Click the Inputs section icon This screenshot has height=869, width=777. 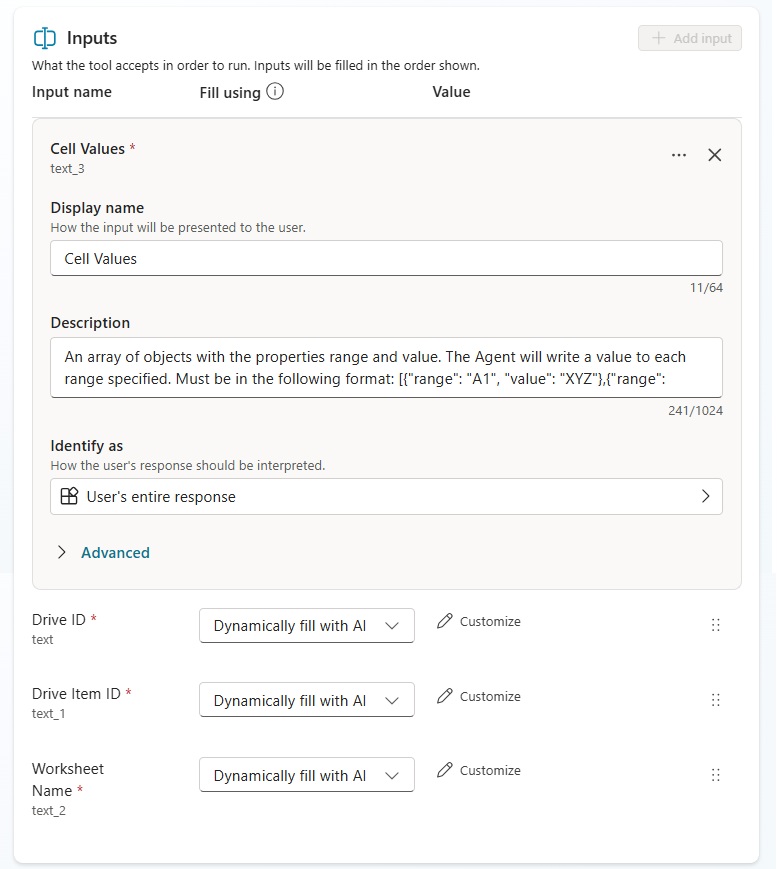(x=45, y=39)
